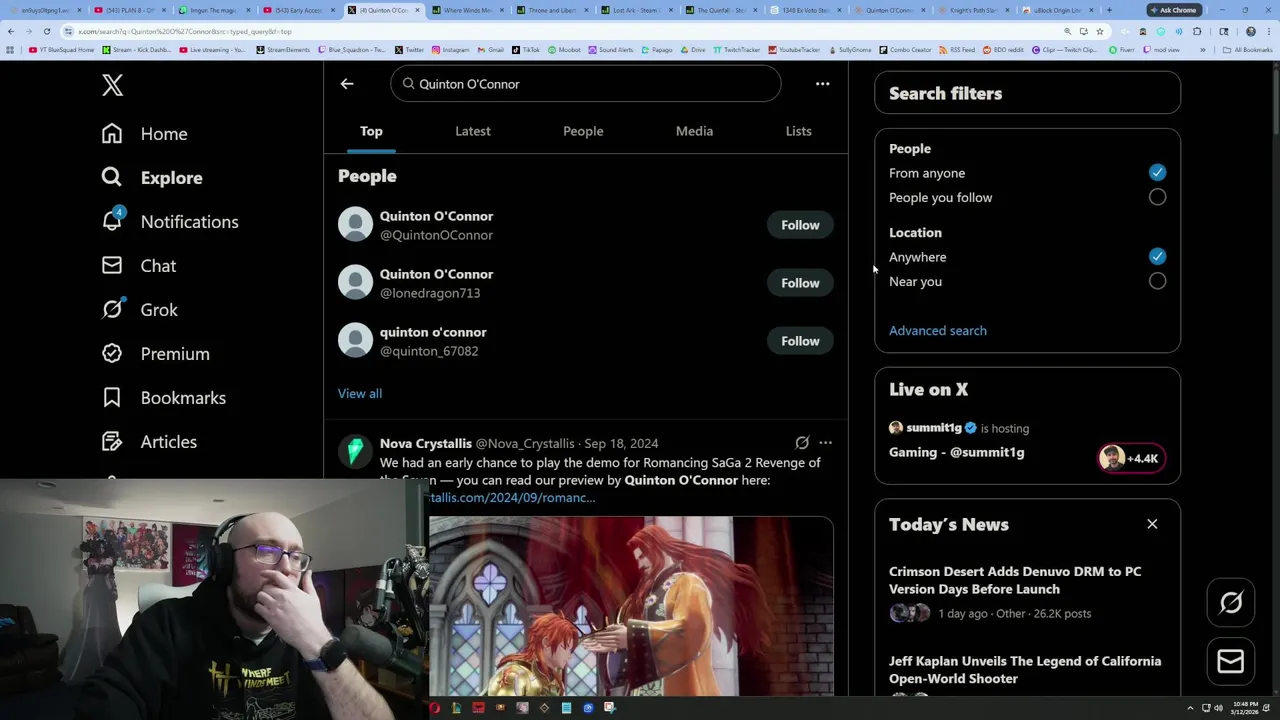Viewport: 1280px width, 720px height.
Task: Close the Today's News panel
Action: (1152, 524)
